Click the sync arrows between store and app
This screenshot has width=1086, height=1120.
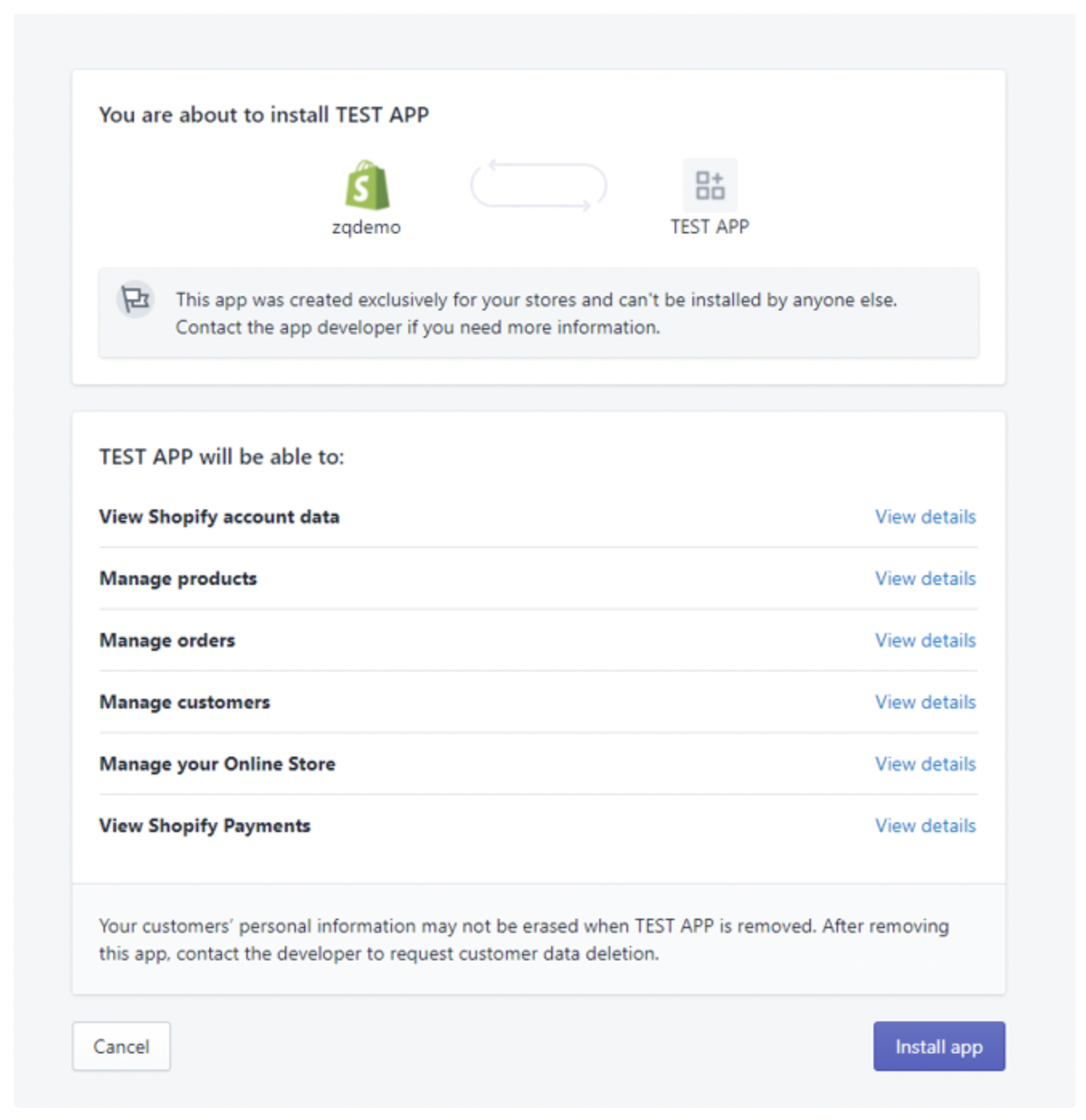pos(538,185)
